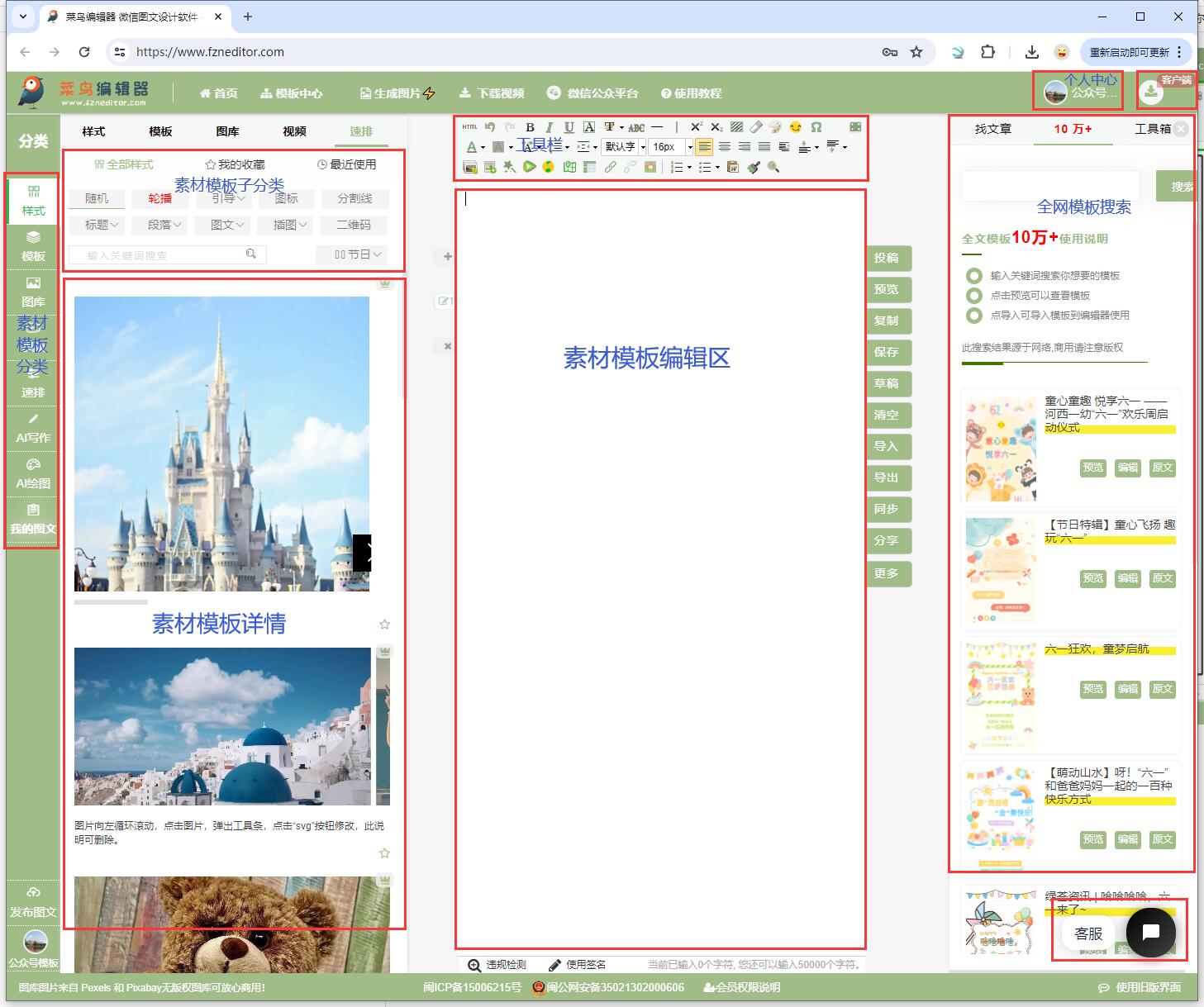Open 我的图文 in the left sidebar
Image resolution: width=1204 pixels, height=1007 pixels.
[33, 519]
